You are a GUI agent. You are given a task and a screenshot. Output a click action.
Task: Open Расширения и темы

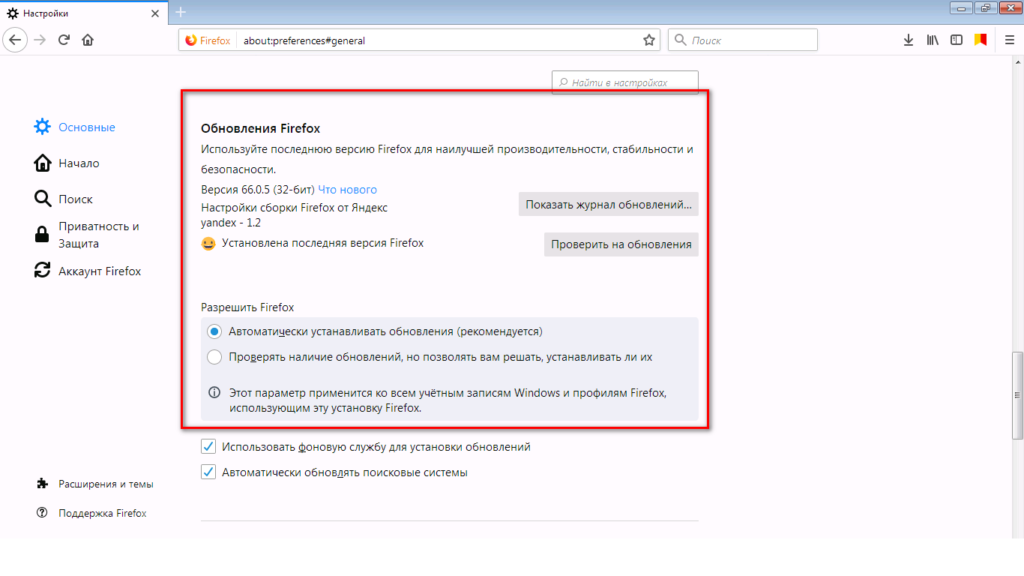click(95, 484)
